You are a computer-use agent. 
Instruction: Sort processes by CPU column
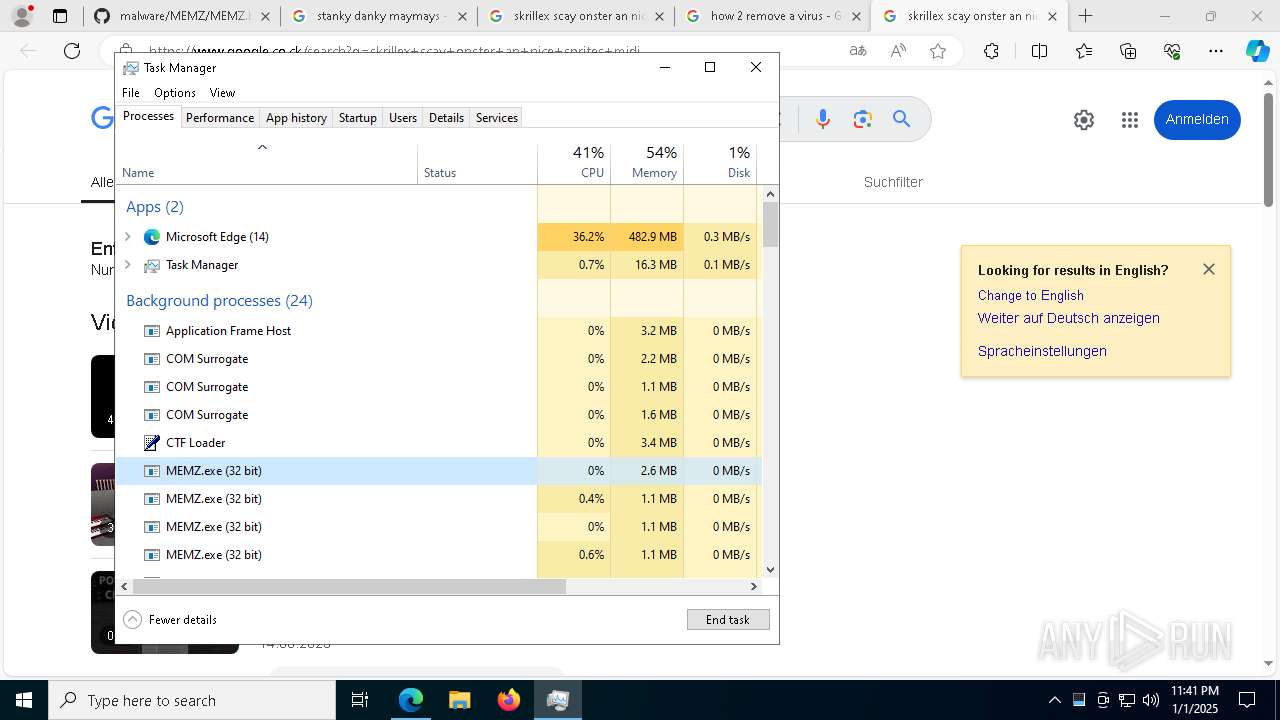[574, 163]
